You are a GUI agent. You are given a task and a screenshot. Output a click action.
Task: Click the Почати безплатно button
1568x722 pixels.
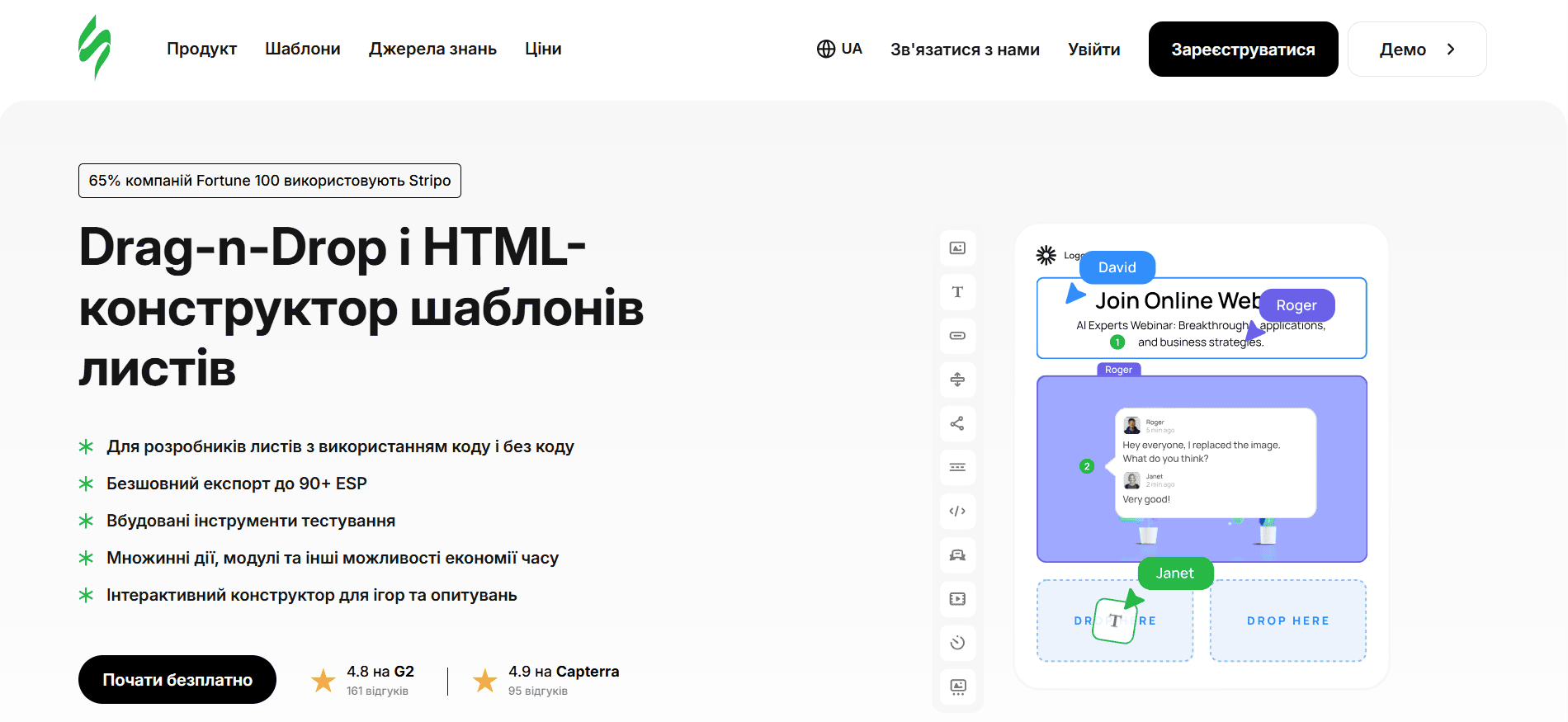point(177,680)
